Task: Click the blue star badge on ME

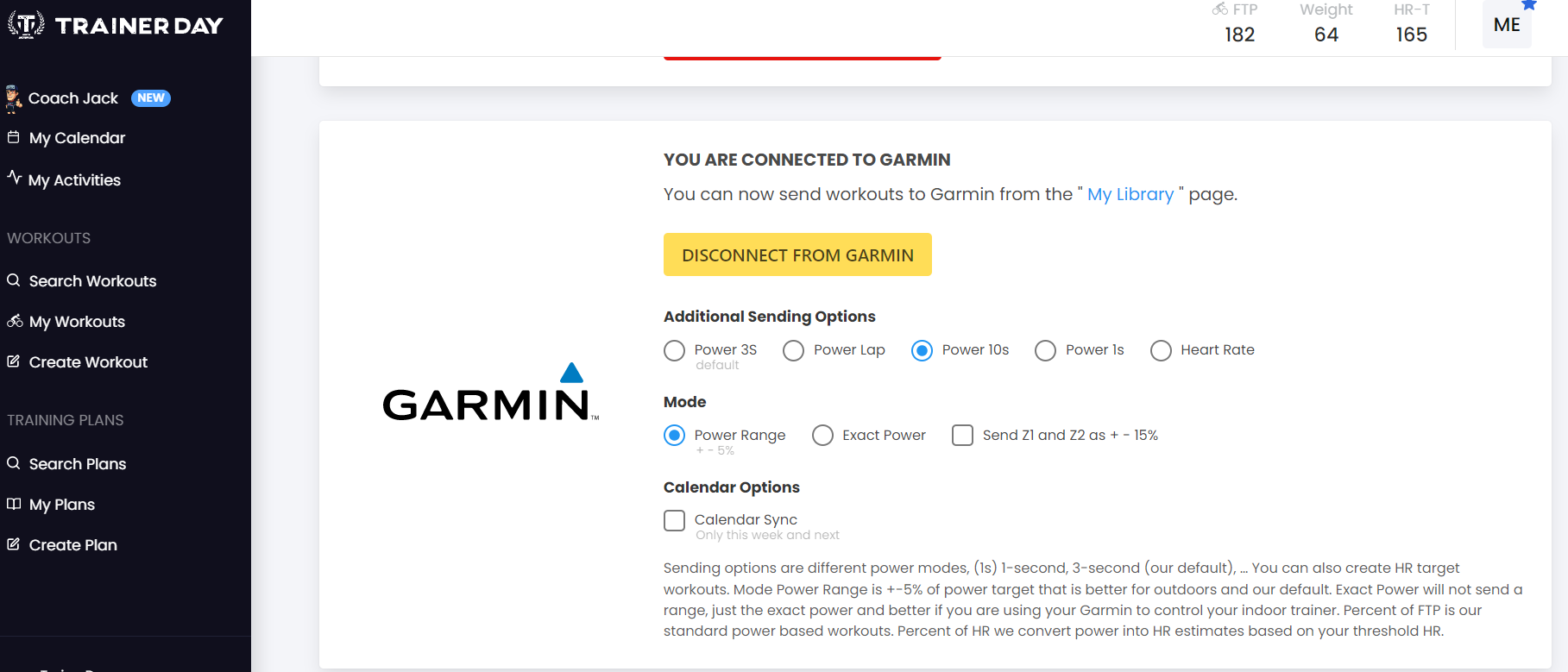Action: (x=1529, y=4)
